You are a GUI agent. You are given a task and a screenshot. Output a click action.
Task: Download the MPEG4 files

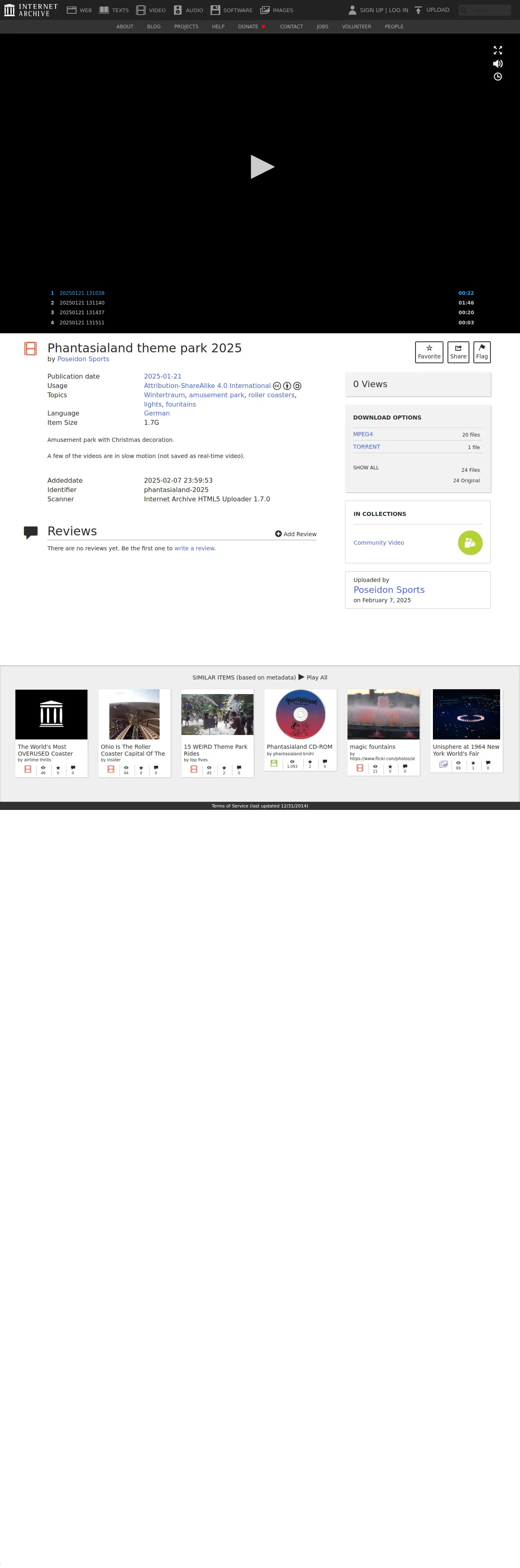[363, 435]
